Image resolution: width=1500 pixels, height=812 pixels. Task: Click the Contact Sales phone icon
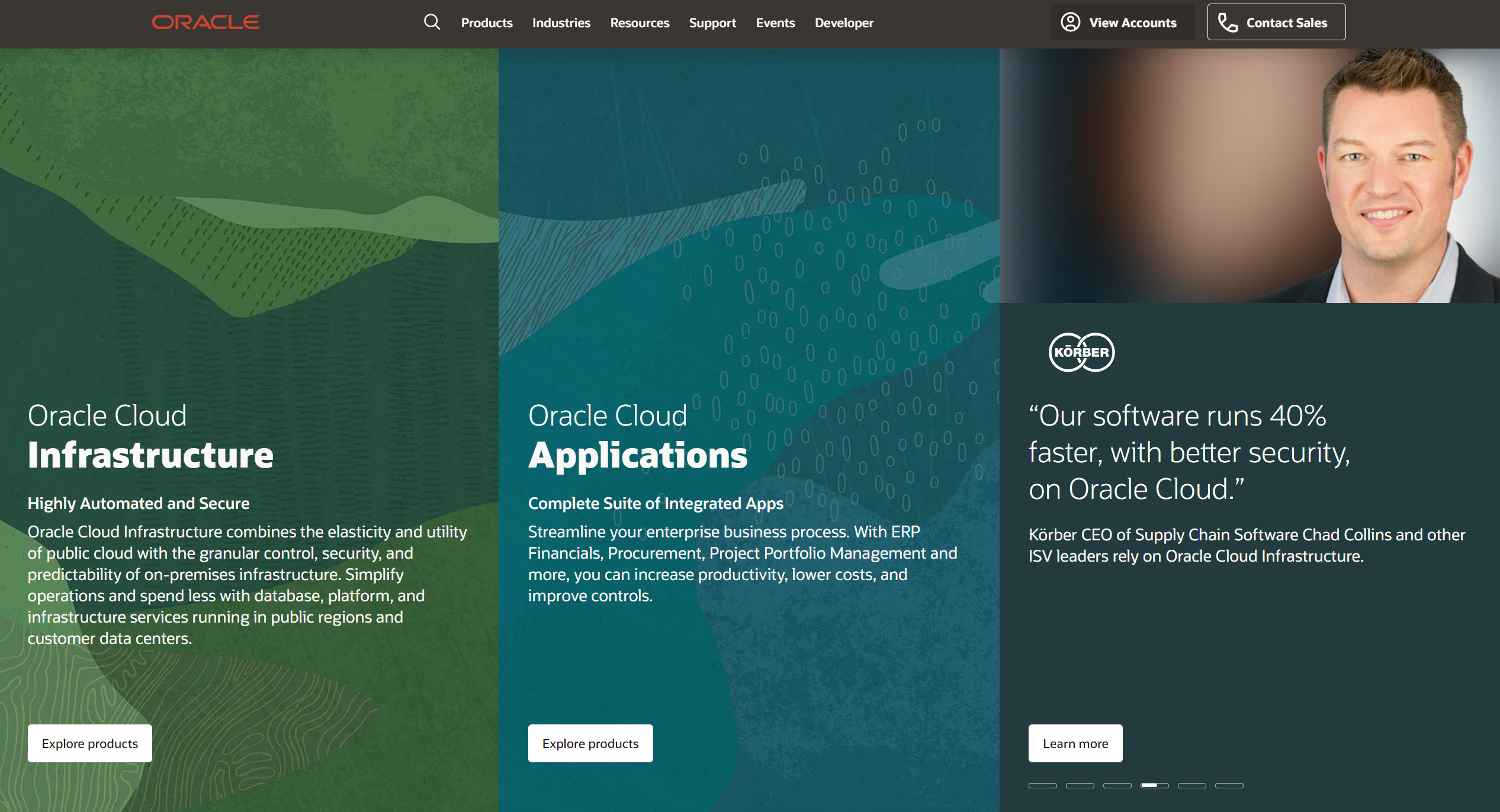point(1227,22)
